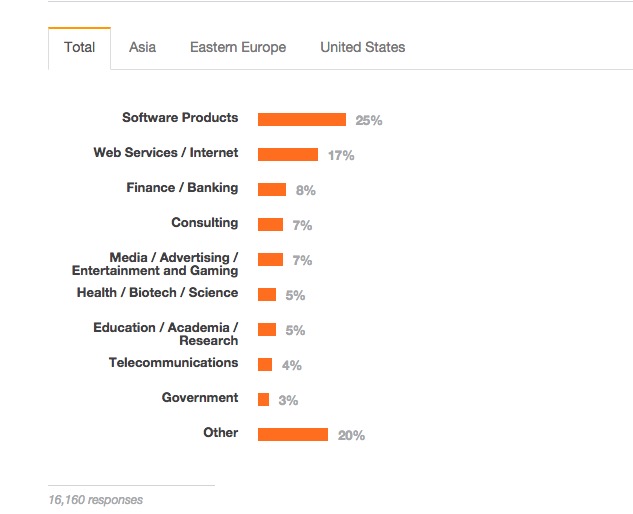Show the United States tab
The width and height of the screenshot is (633, 514).
pyautogui.click(x=362, y=47)
